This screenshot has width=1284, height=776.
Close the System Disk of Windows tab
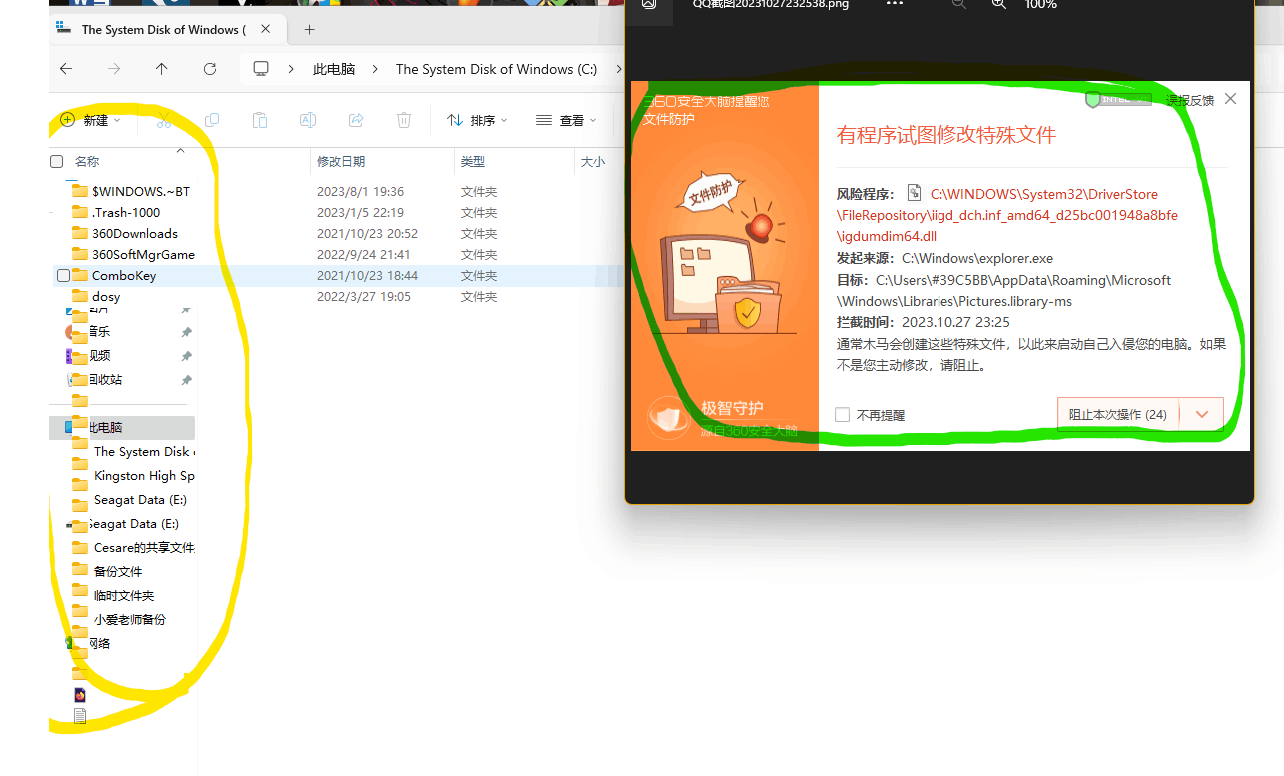tap(268, 30)
